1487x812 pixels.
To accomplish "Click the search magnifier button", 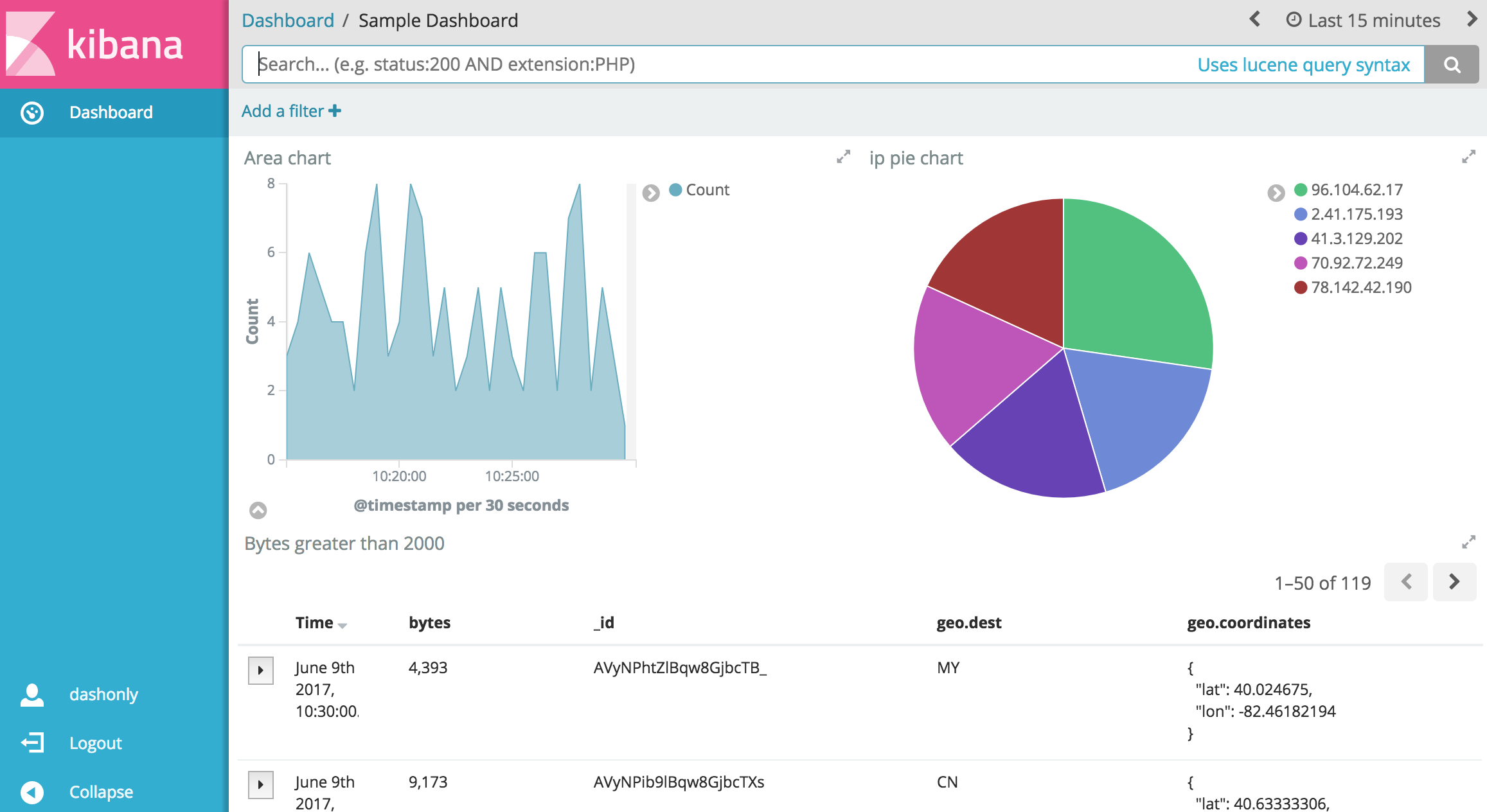I will 1452,64.
